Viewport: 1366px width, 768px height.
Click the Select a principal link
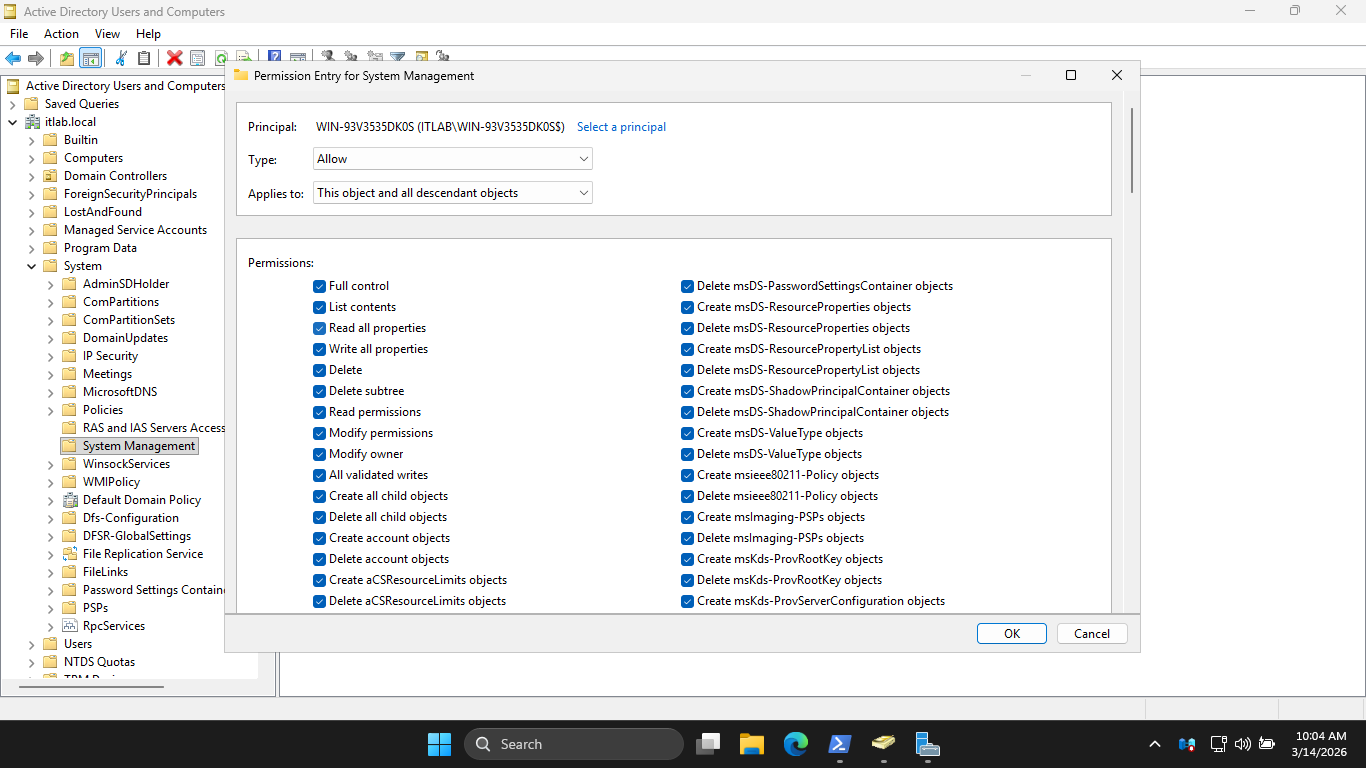pyautogui.click(x=621, y=127)
